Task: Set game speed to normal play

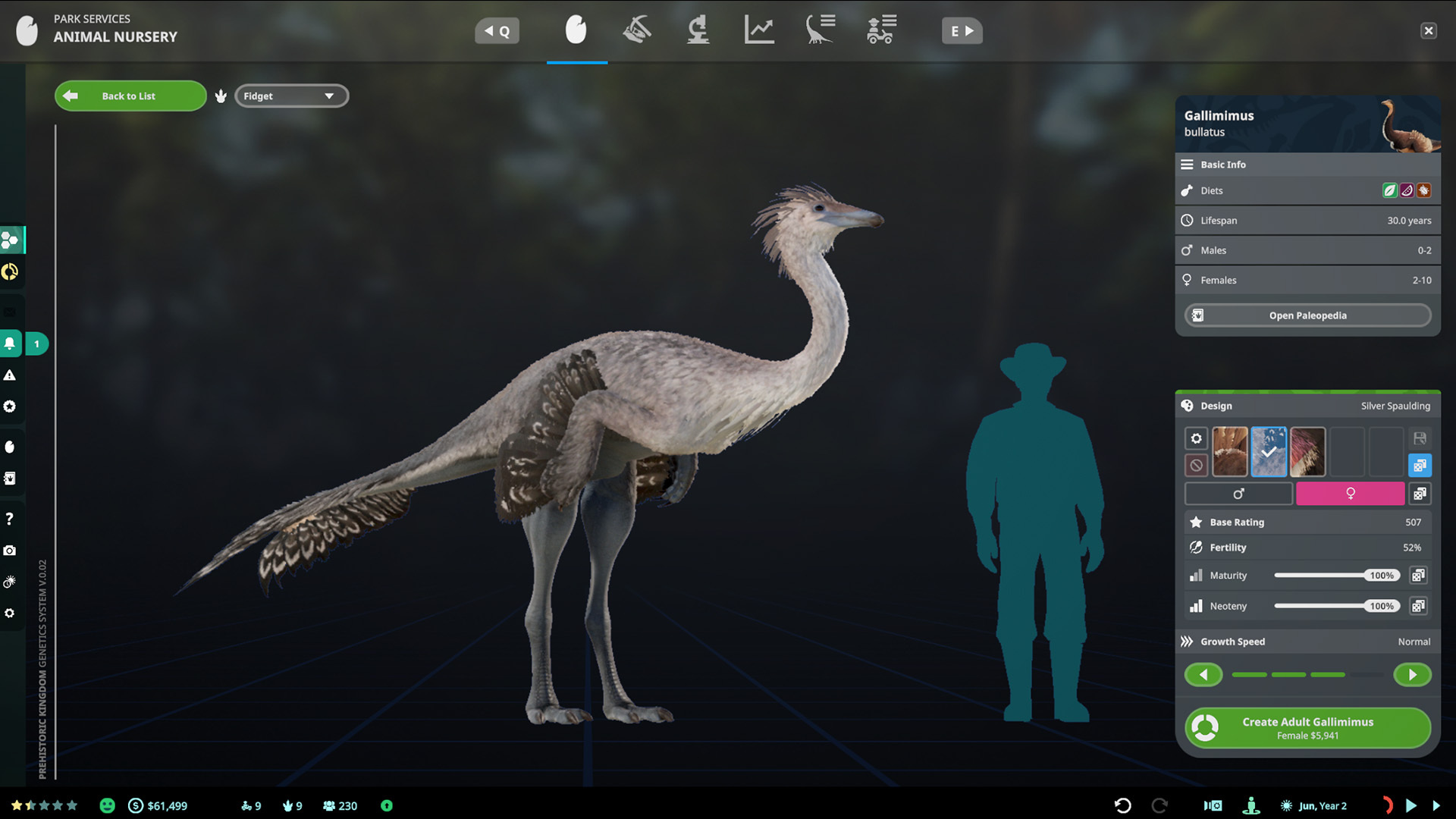Action: [1410, 805]
